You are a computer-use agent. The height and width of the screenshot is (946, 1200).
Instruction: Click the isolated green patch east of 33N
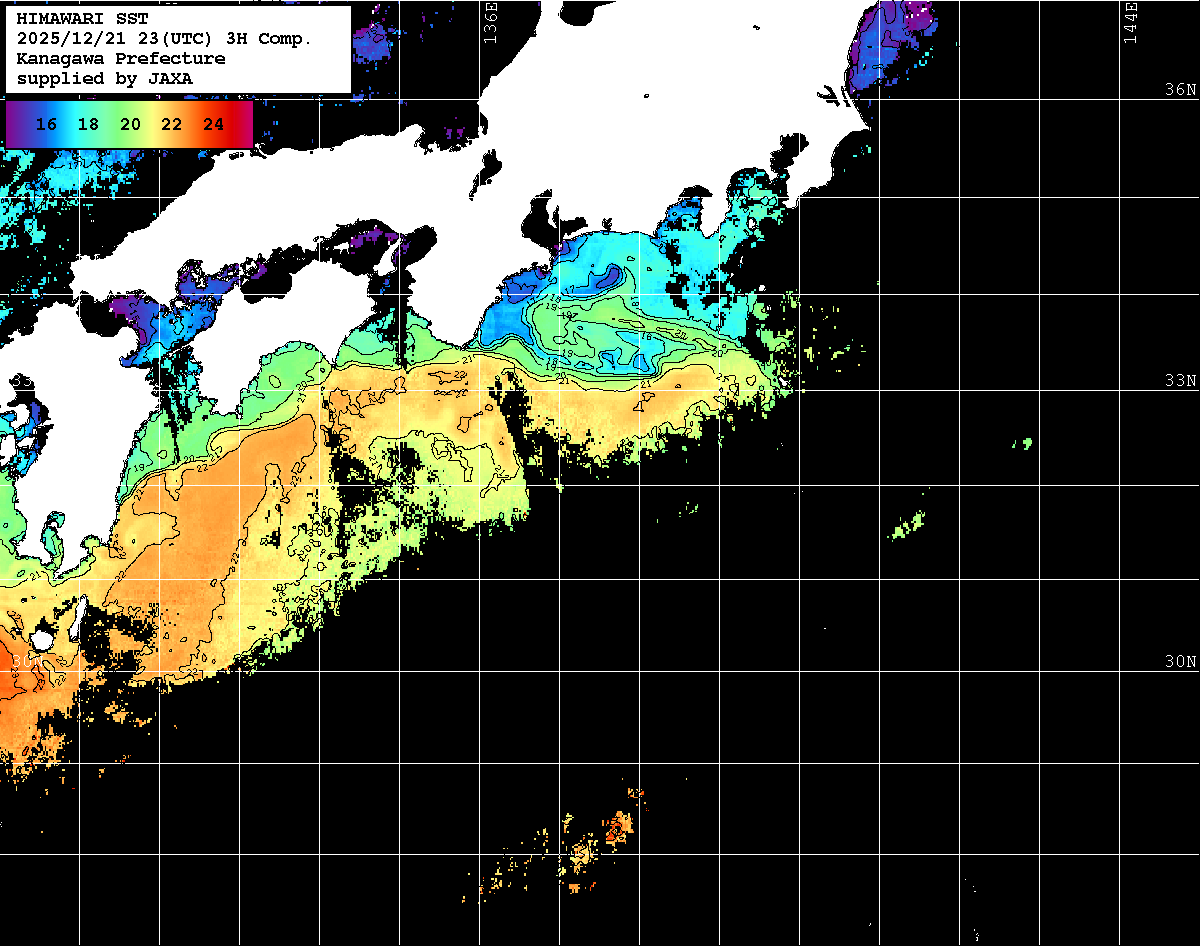1023,443
